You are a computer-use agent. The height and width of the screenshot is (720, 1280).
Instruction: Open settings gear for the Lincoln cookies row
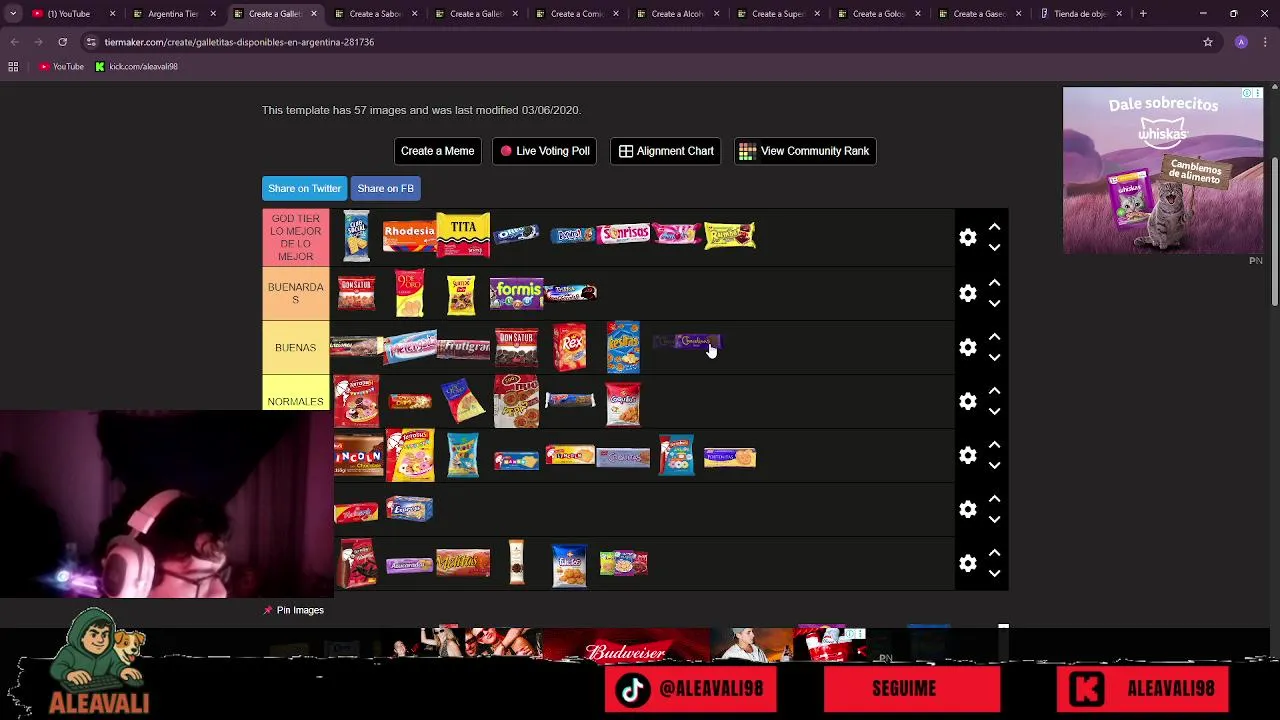pos(967,456)
